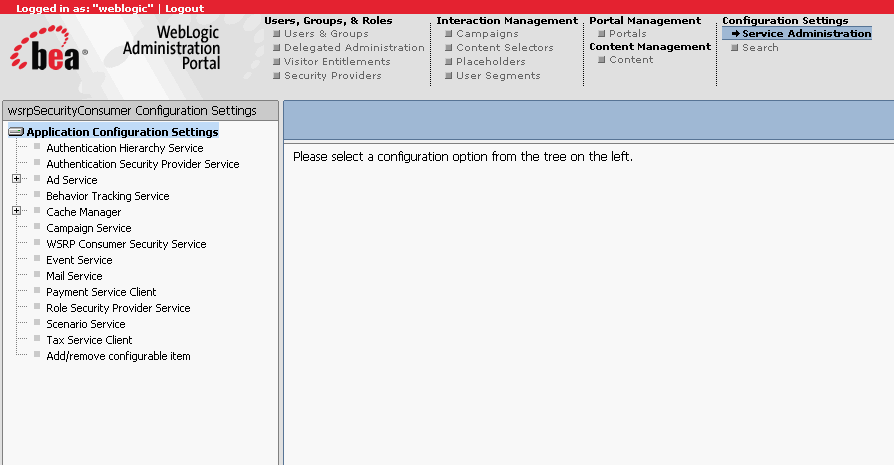Click the square bullet next to Users & Groups
Screen dimensions: 894x465
tap(277, 34)
